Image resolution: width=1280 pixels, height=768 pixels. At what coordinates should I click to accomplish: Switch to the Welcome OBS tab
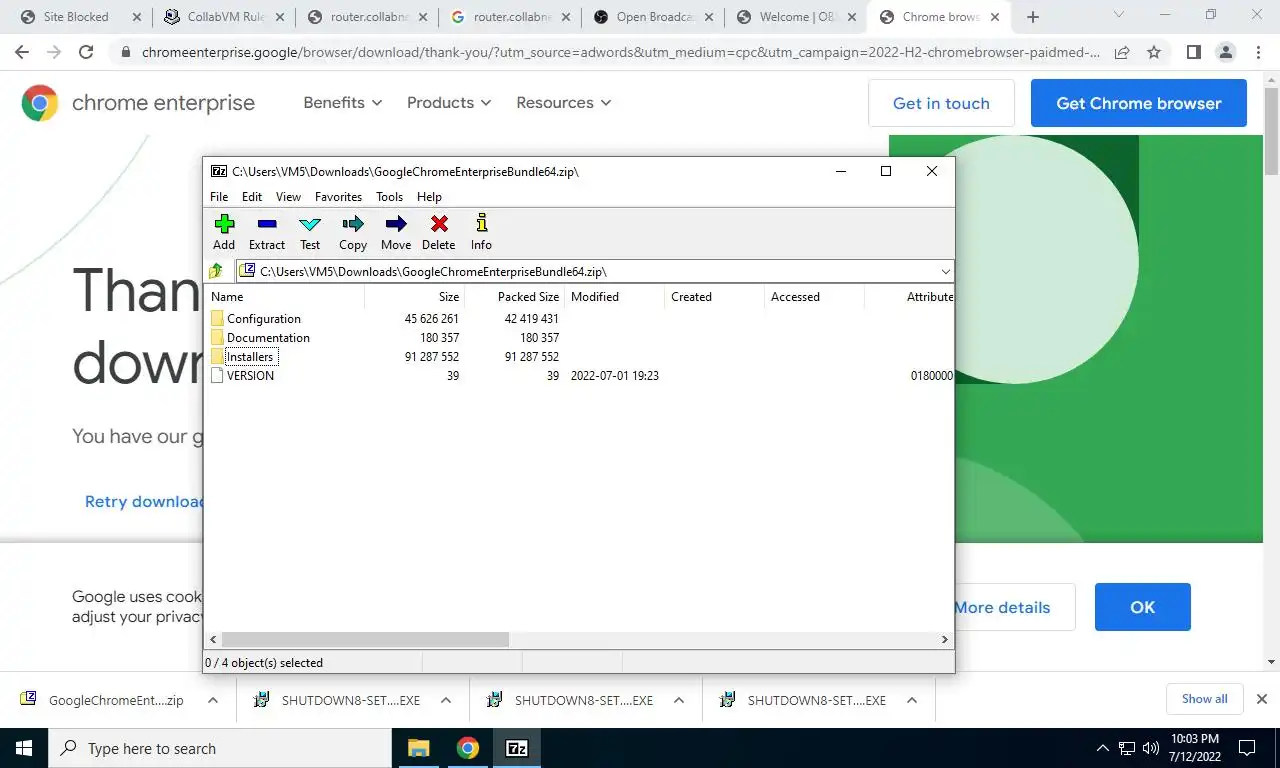click(798, 17)
